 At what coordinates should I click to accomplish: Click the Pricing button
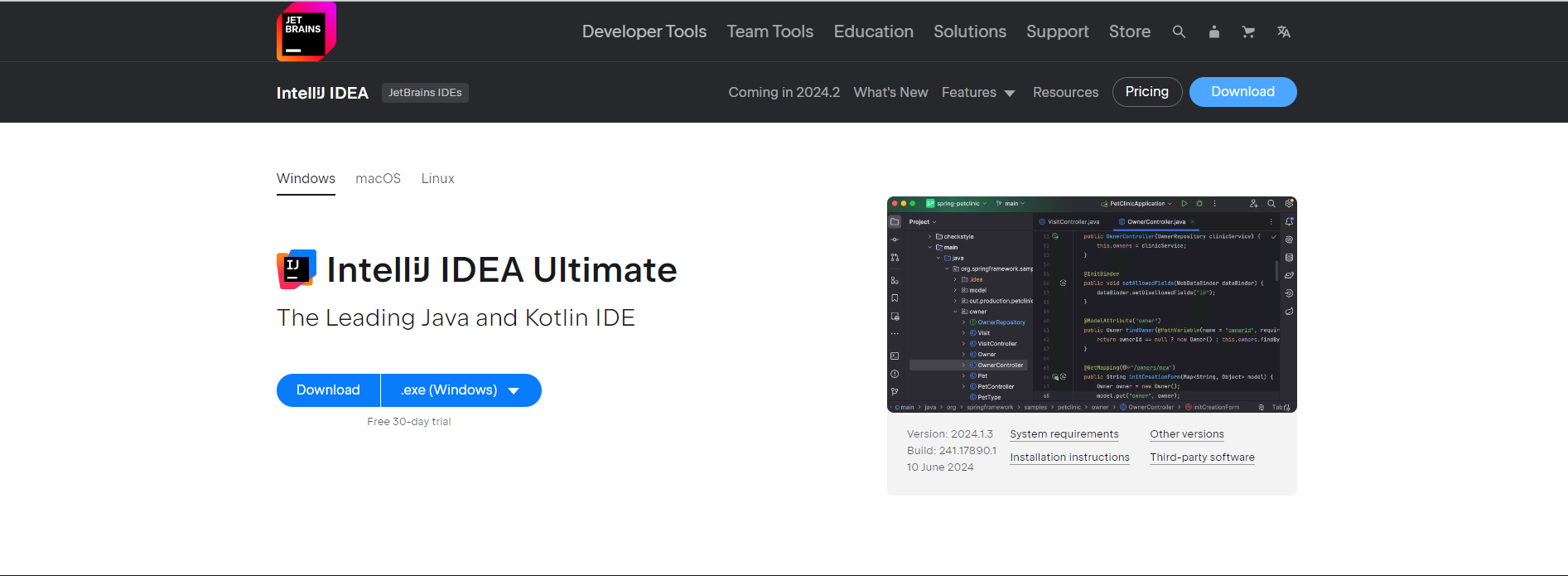coord(1146,92)
